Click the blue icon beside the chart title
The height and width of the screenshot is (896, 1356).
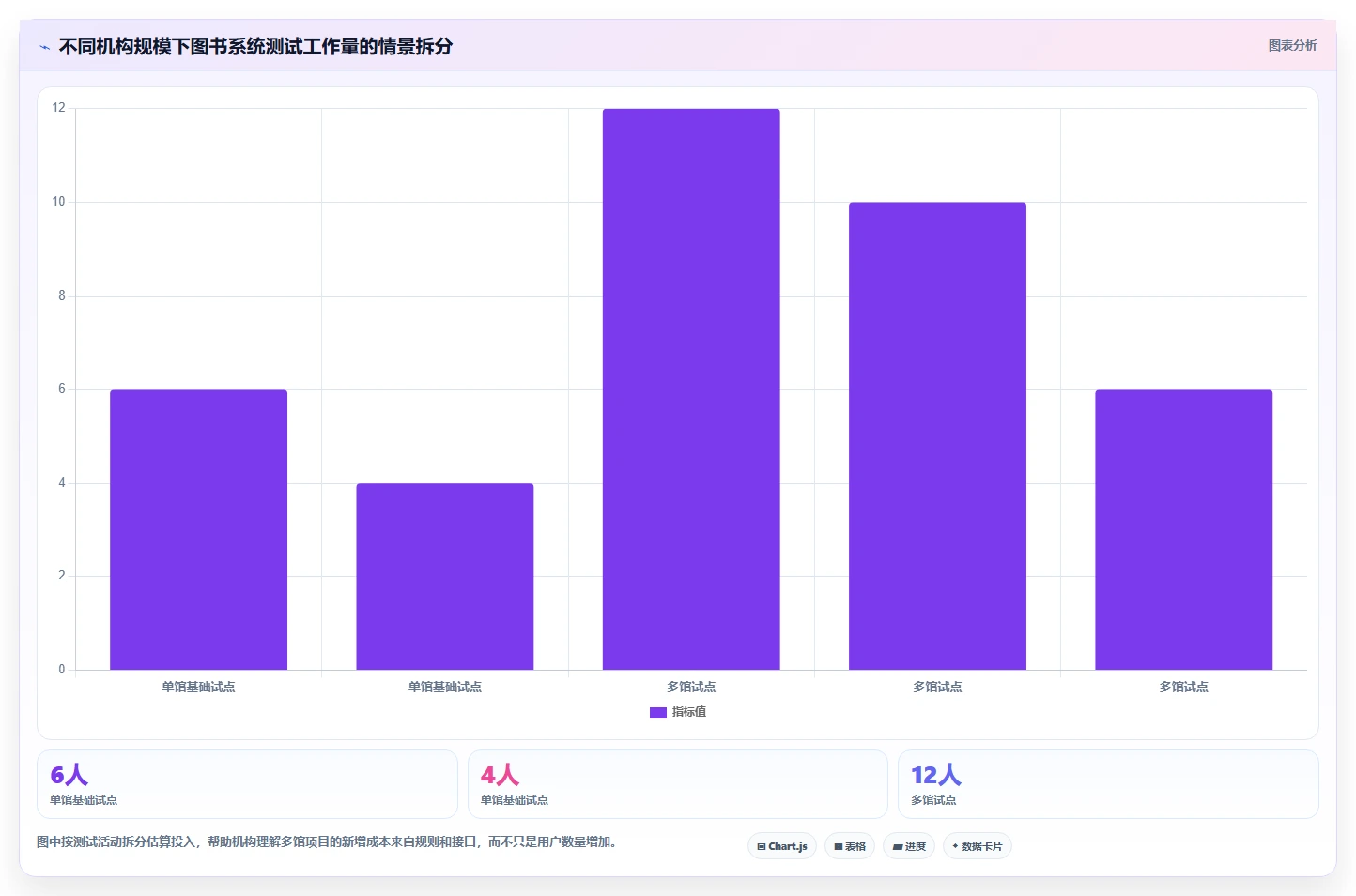[44, 47]
